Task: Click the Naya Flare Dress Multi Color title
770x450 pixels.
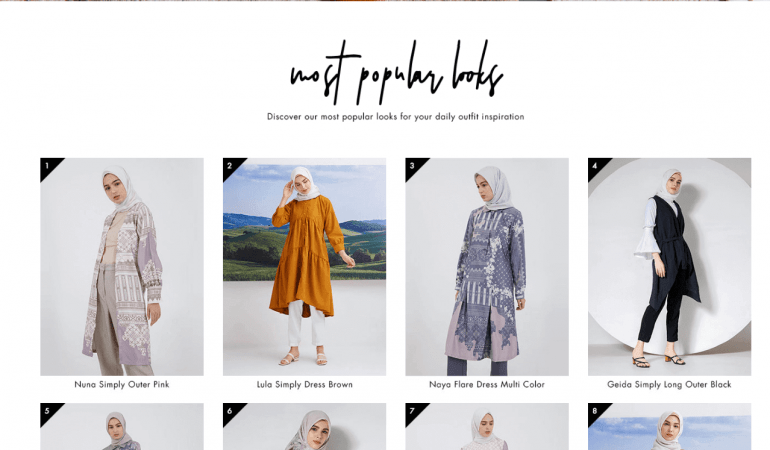Action: [487, 385]
